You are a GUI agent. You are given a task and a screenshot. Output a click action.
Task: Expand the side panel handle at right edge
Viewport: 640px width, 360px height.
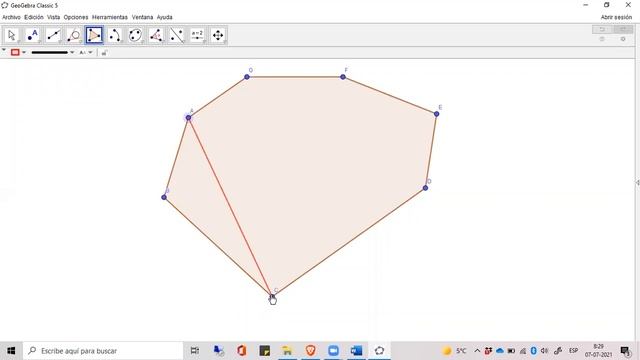point(638,183)
